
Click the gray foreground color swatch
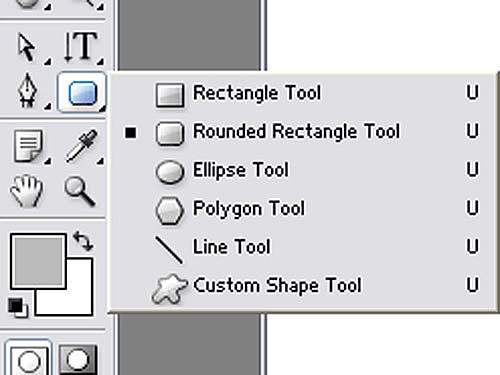[x=38, y=261]
